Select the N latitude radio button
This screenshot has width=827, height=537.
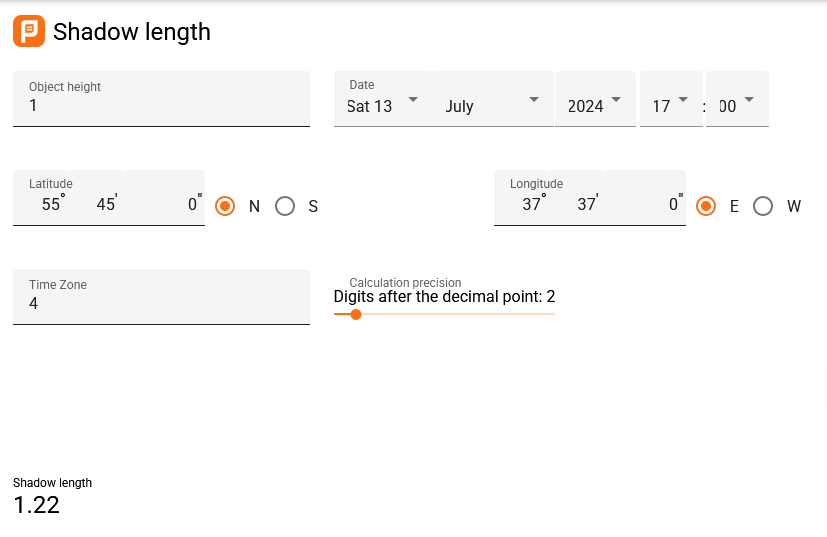point(225,206)
